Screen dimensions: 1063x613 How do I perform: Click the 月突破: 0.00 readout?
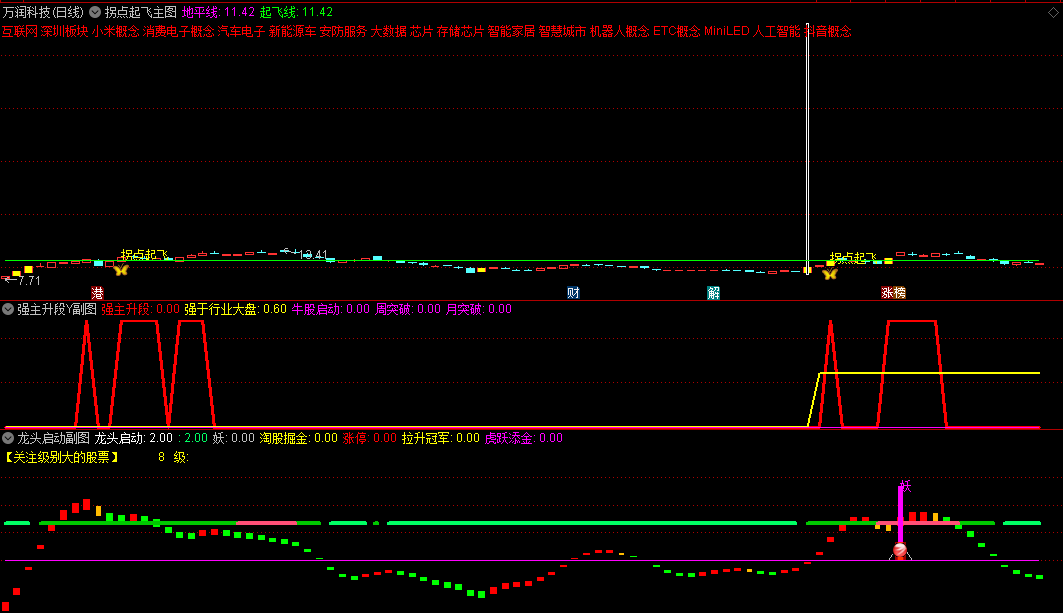pyautogui.click(x=479, y=309)
